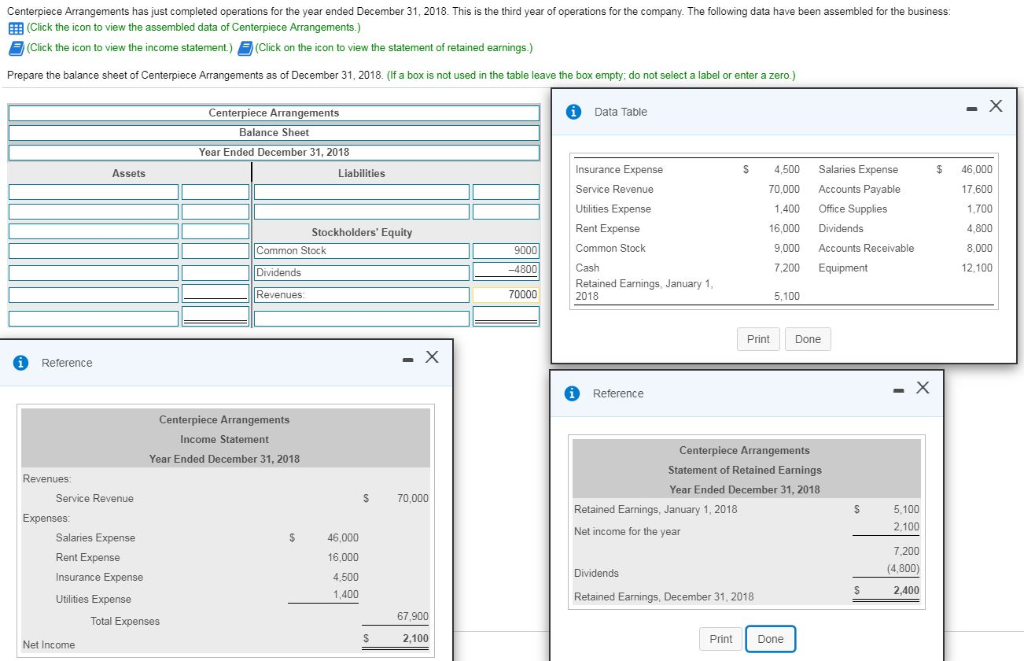Click the 67,900 total expenses value

(x=413, y=616)
